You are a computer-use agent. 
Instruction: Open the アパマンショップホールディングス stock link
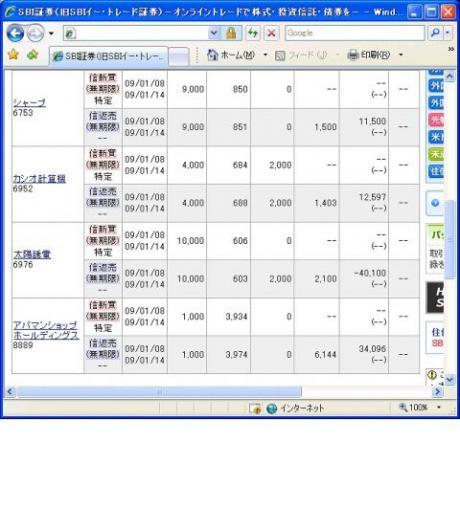tap(46, 330)
